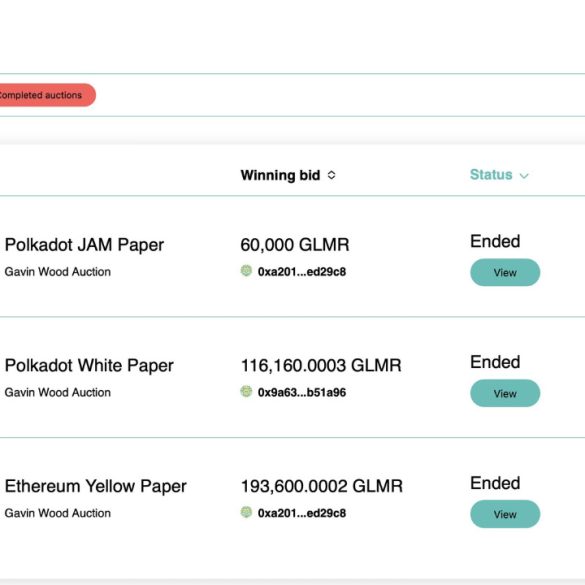Click the Winning bid column header
The image size is (585, 585).
(280, 175)
